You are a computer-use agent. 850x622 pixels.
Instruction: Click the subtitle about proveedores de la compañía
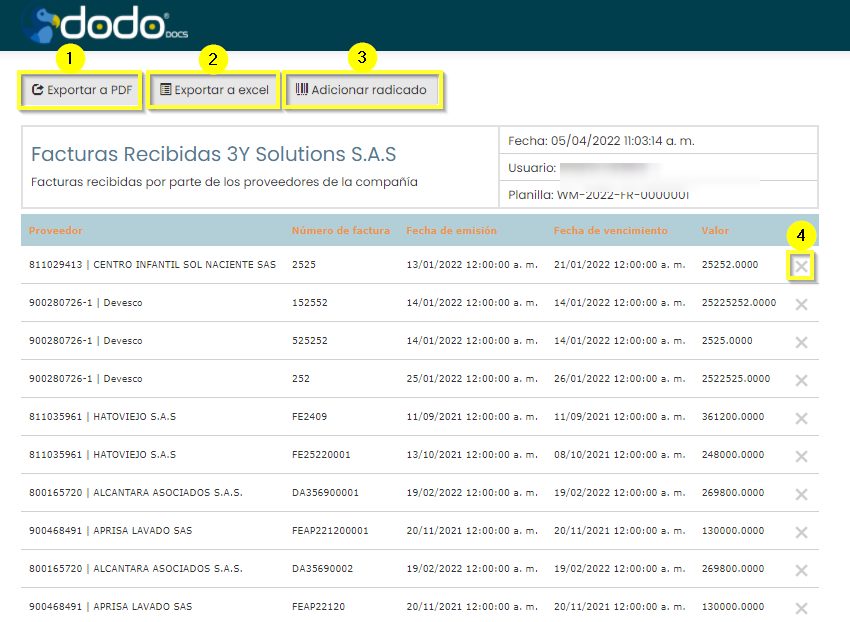pos(224,182)
